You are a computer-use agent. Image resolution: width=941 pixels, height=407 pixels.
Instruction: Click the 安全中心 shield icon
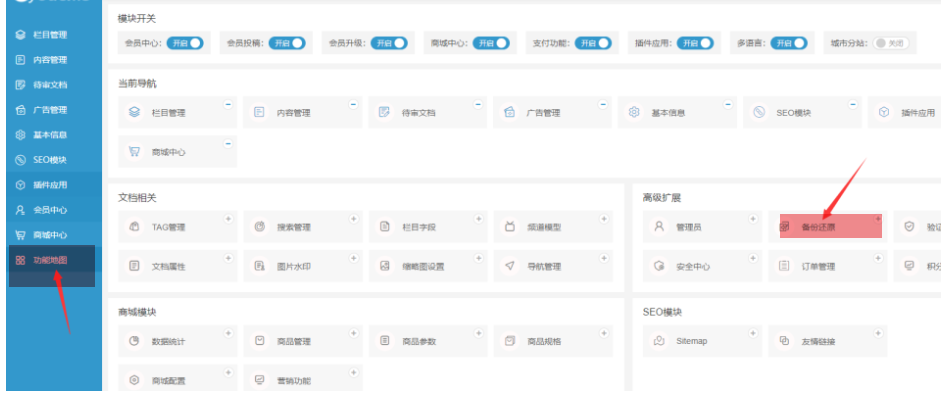(659, 266)
